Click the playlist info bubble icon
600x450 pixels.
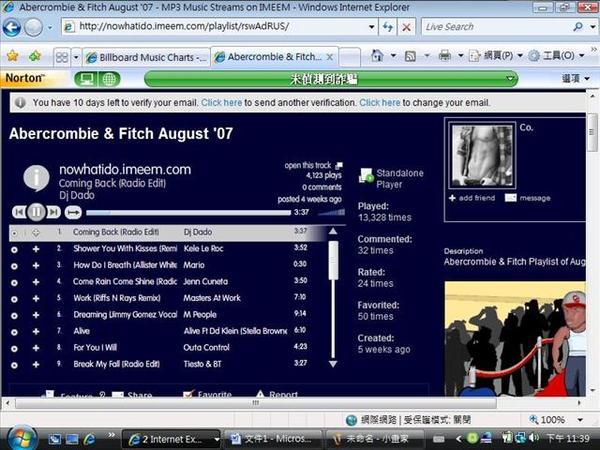coord(36,178)
